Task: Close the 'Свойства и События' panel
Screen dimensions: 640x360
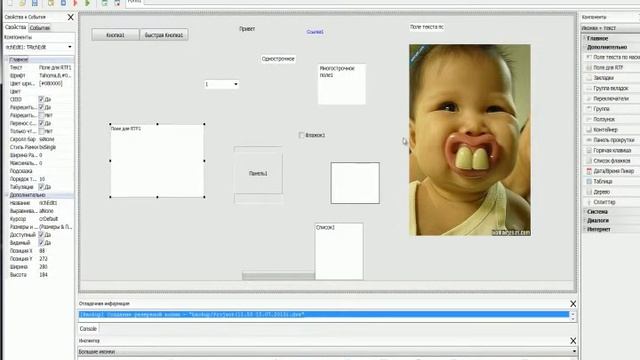Action: pyautogui.click(x=71, y=17)
